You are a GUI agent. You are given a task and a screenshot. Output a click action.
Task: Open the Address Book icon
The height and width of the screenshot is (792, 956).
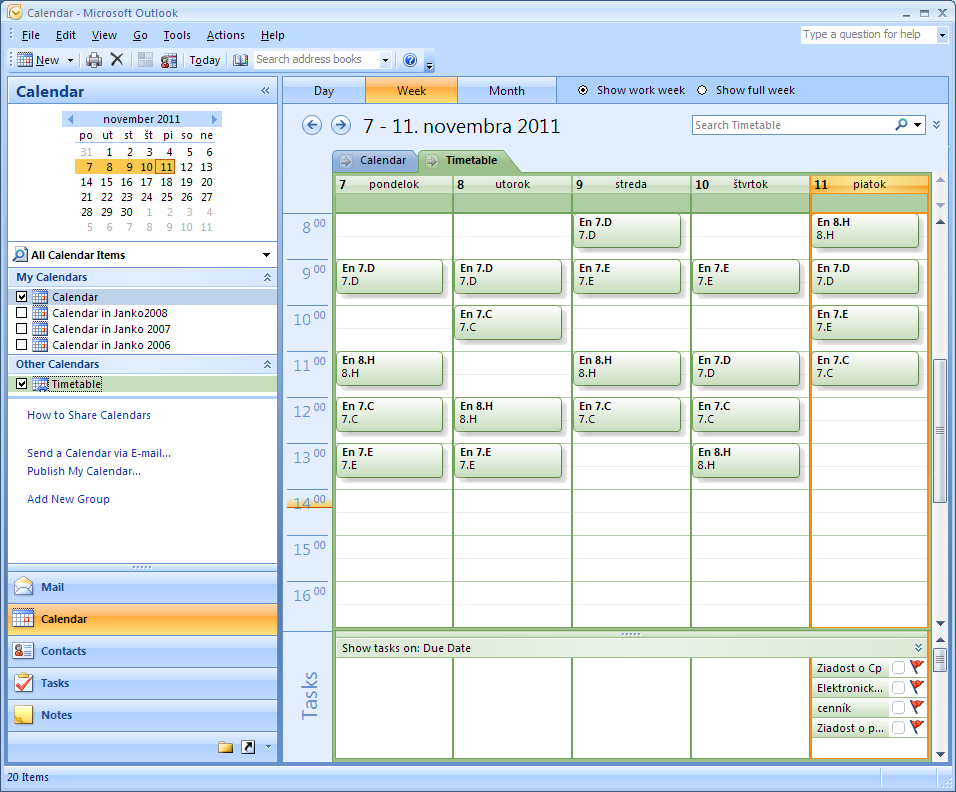pyautogui.click(x=240, y=60)
